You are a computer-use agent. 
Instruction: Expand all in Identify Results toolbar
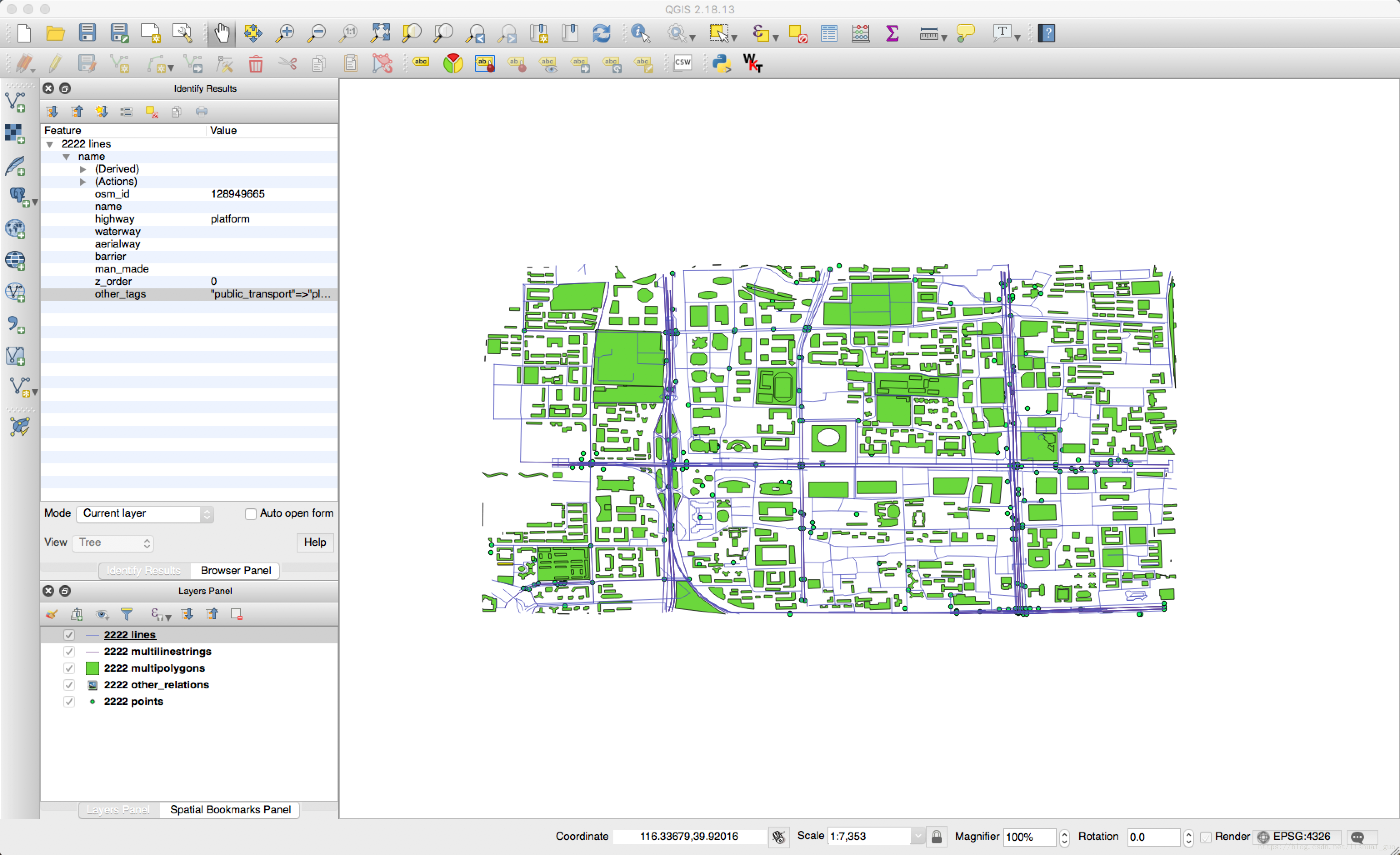pyautogui.click(x=52, y=111)
